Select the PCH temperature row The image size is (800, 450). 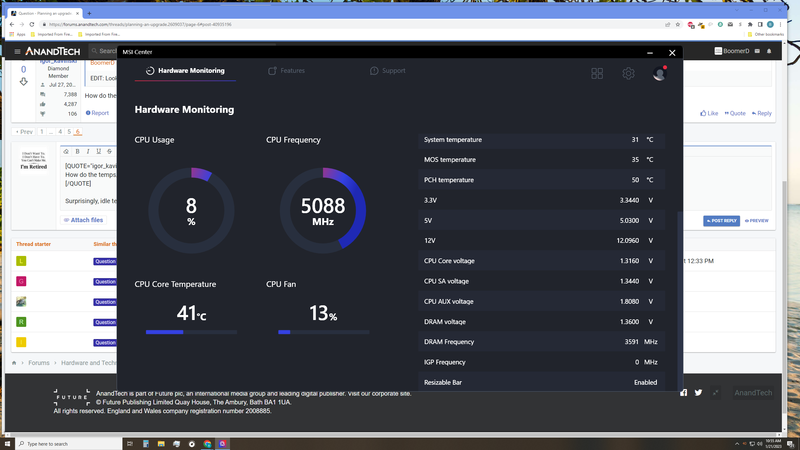541,180
